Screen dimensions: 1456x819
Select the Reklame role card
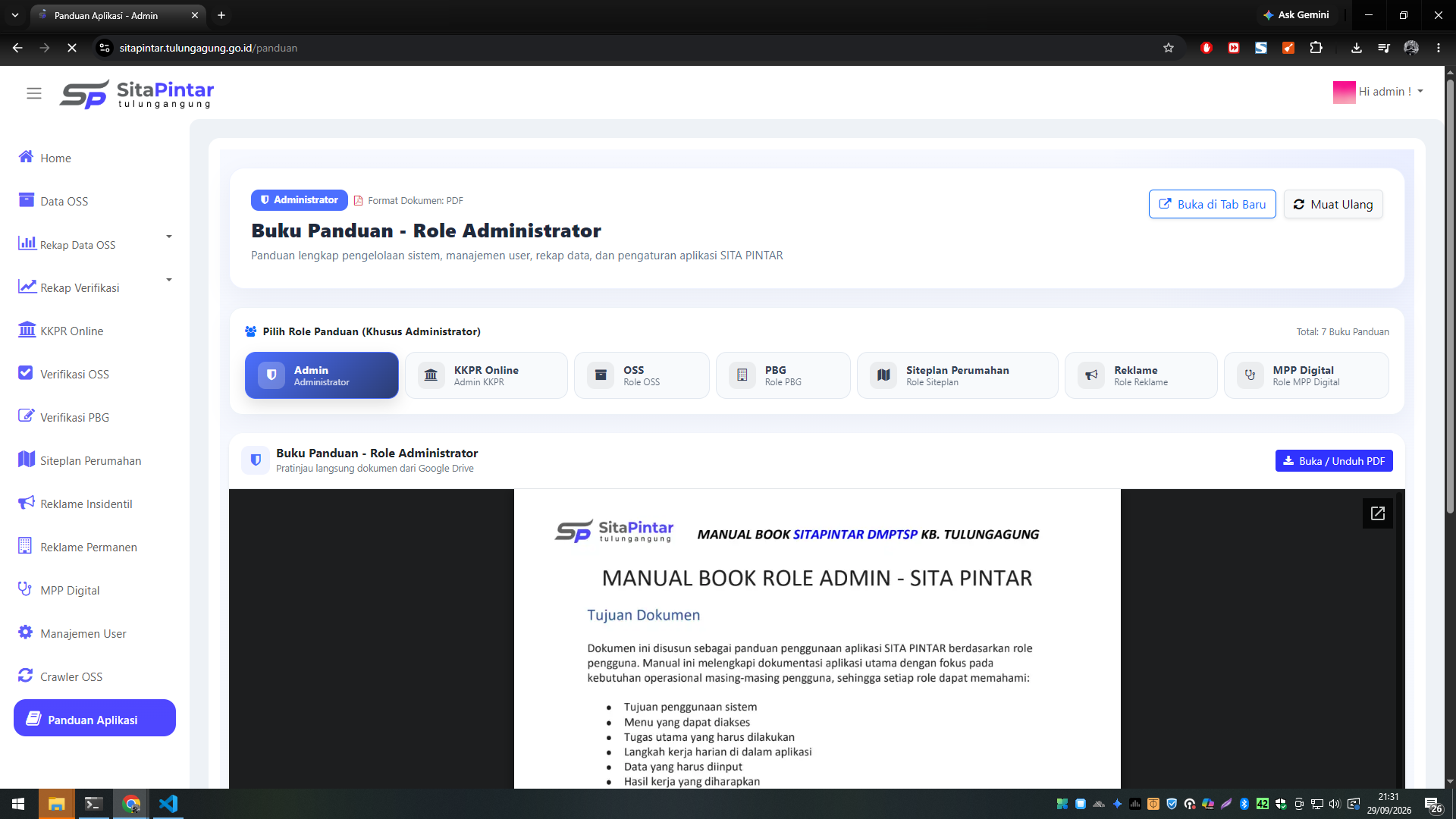(1141, 375)
